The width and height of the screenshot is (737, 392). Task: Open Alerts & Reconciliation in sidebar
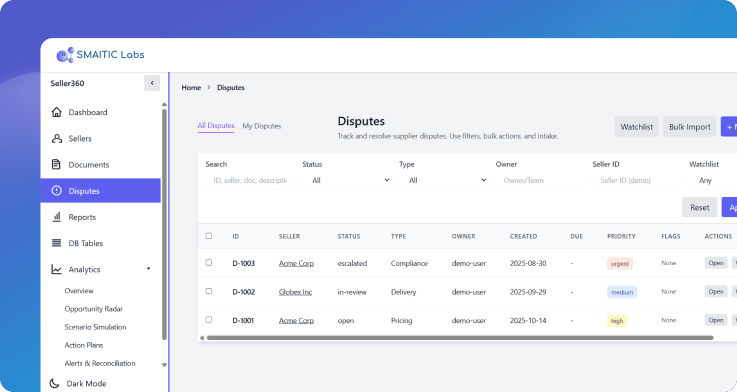coord(100,363)
